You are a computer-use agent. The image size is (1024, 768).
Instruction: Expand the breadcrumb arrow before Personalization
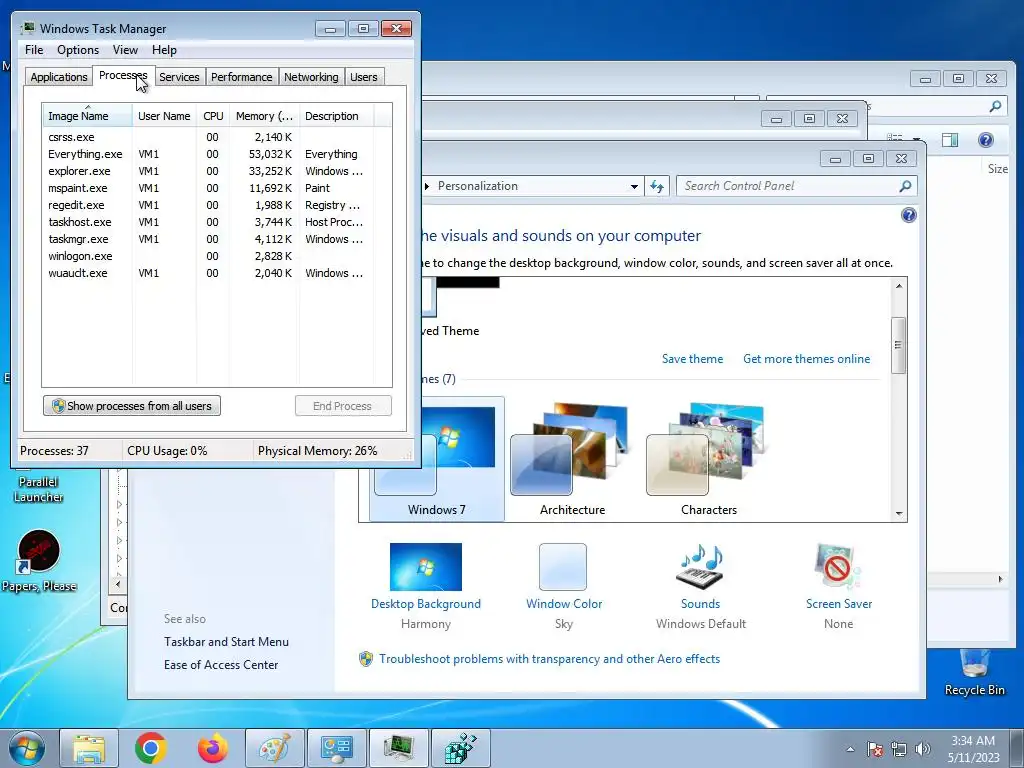tap(426, 186)
